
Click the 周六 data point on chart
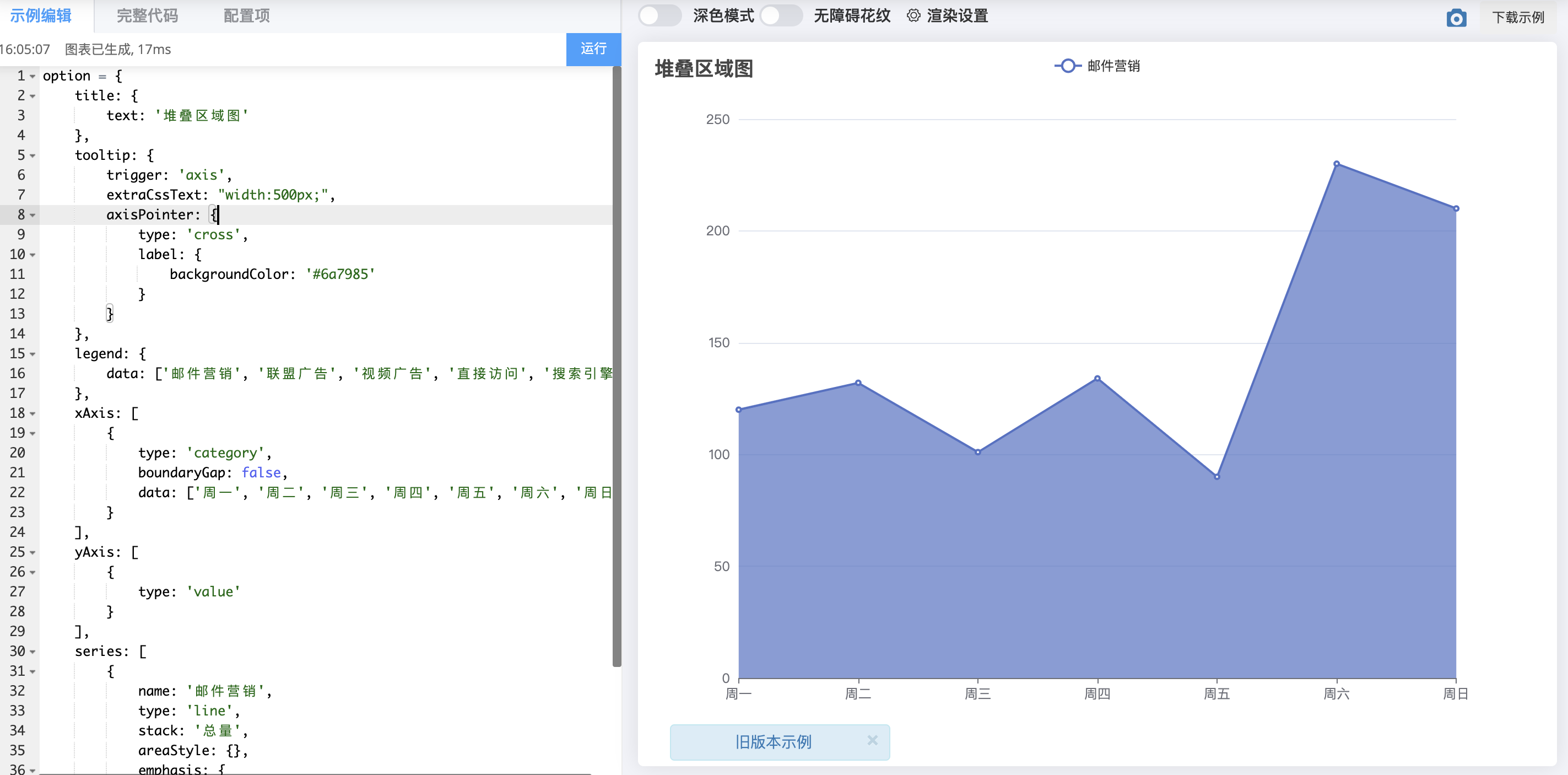1336,164
